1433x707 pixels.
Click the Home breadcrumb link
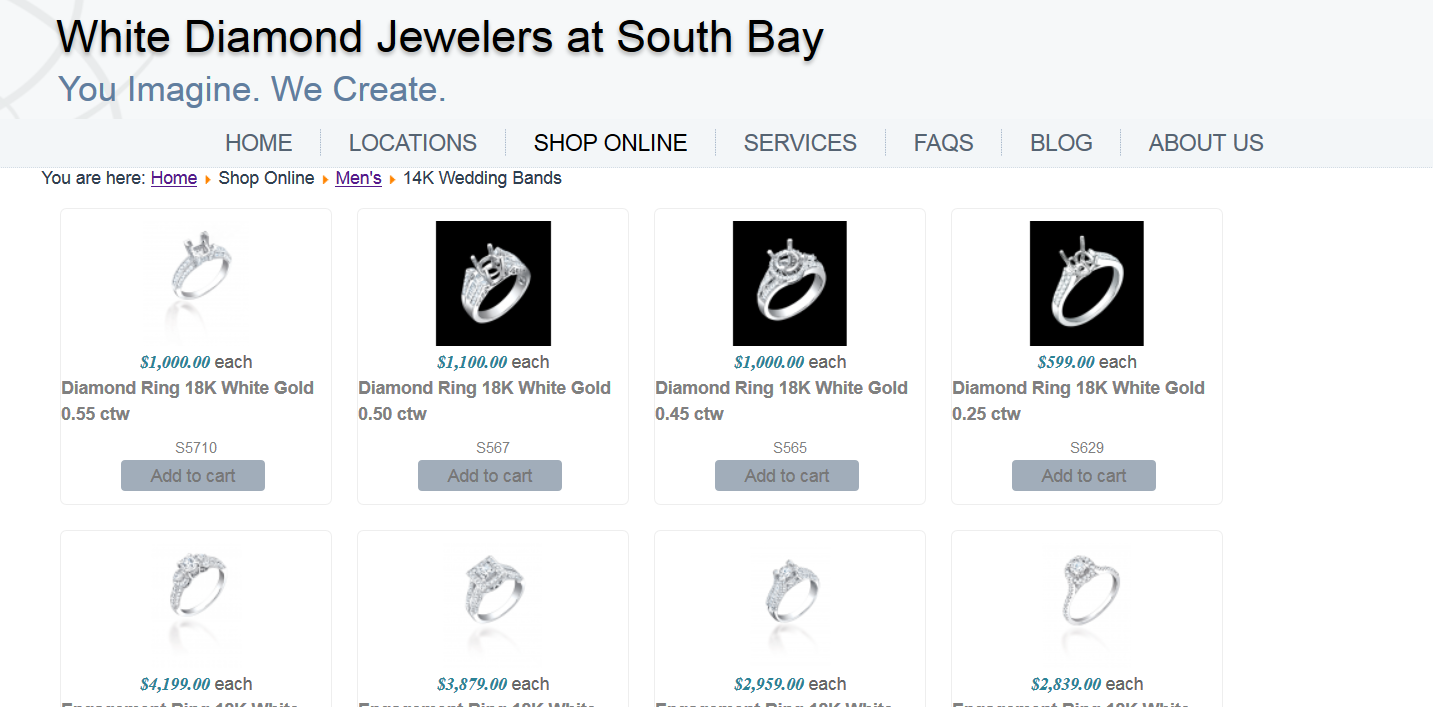pos(174,178)
